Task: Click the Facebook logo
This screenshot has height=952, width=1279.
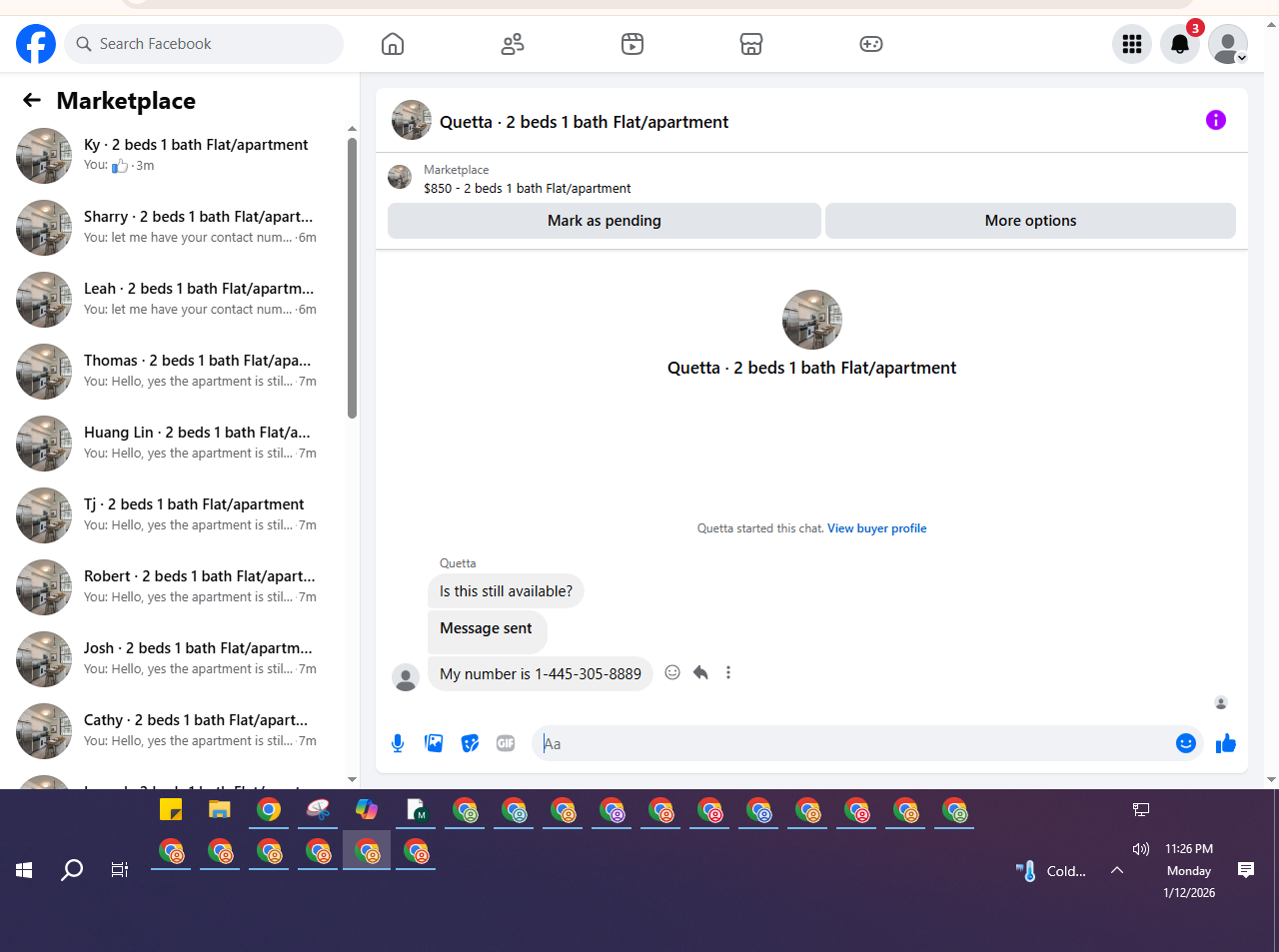Action: click(x=36, y=44)
